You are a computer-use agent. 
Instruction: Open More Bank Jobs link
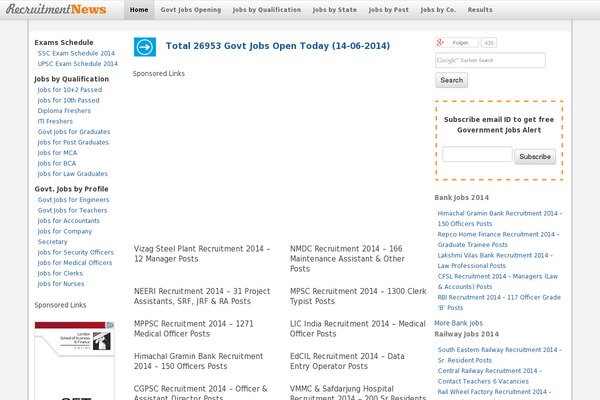coord(458,323)
